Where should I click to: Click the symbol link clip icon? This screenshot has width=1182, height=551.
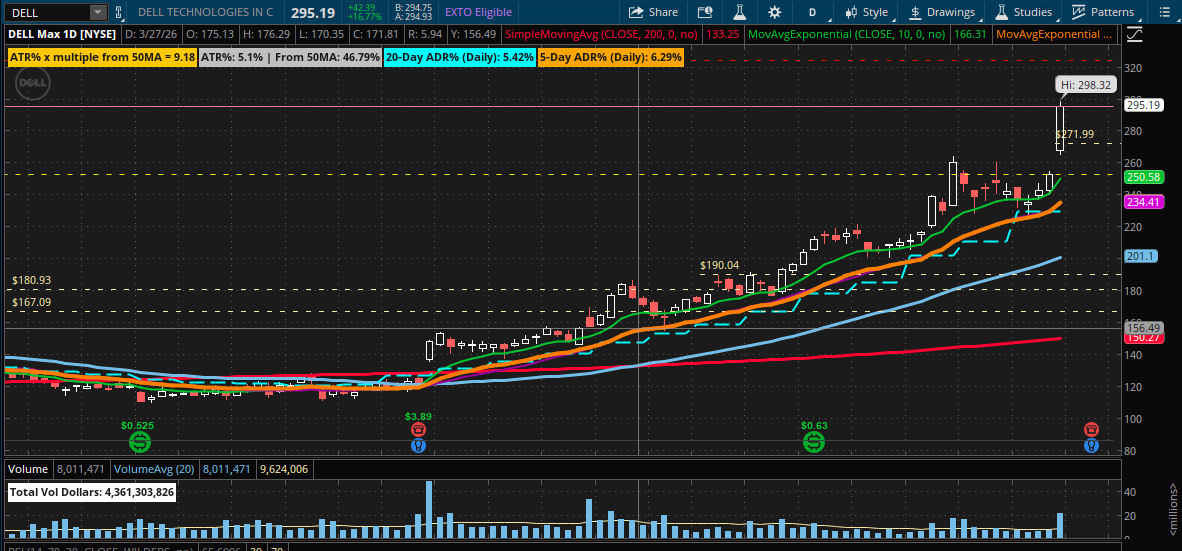pos(118,12)
